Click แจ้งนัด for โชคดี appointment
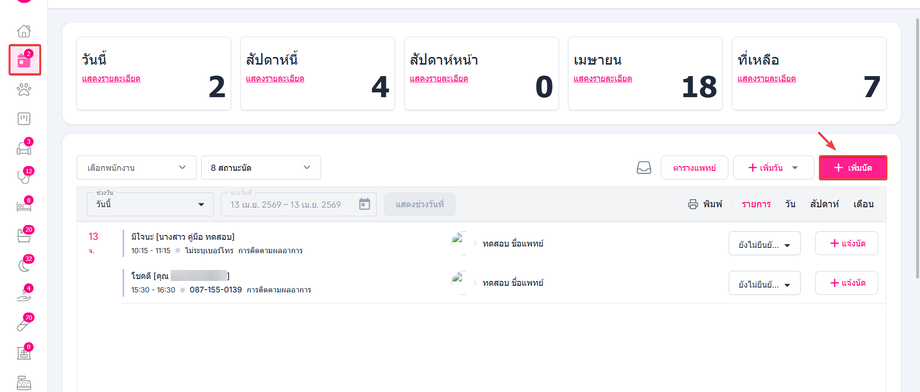This screenshot has width=920, height=392. point(847,283)
